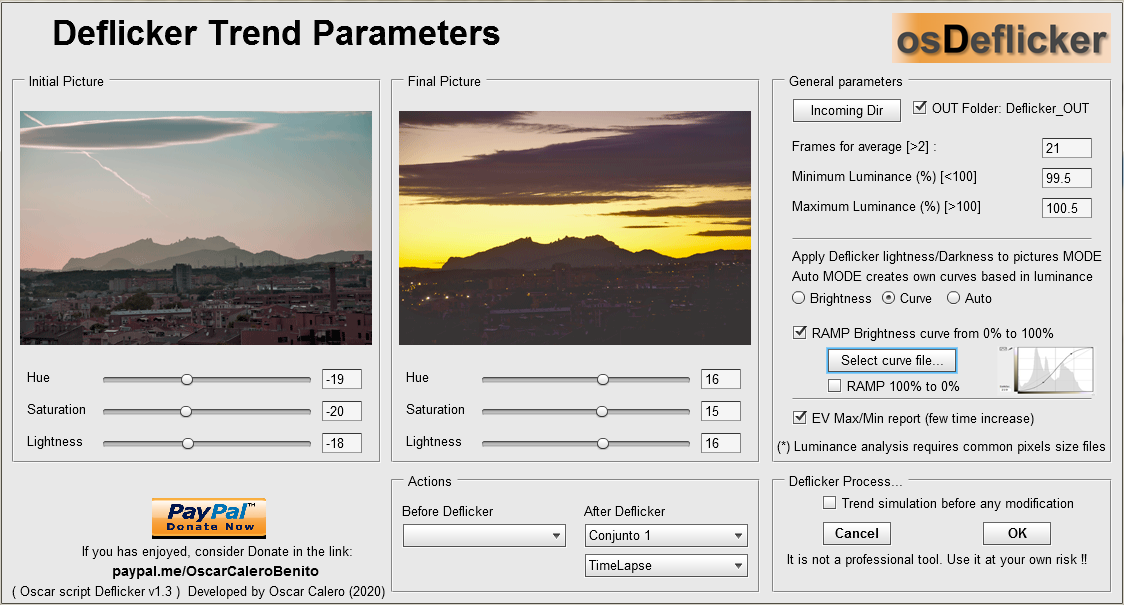Select the Curve mode radio button
Viewport: 1124px width, 605px height.
(x=888, y=297)
